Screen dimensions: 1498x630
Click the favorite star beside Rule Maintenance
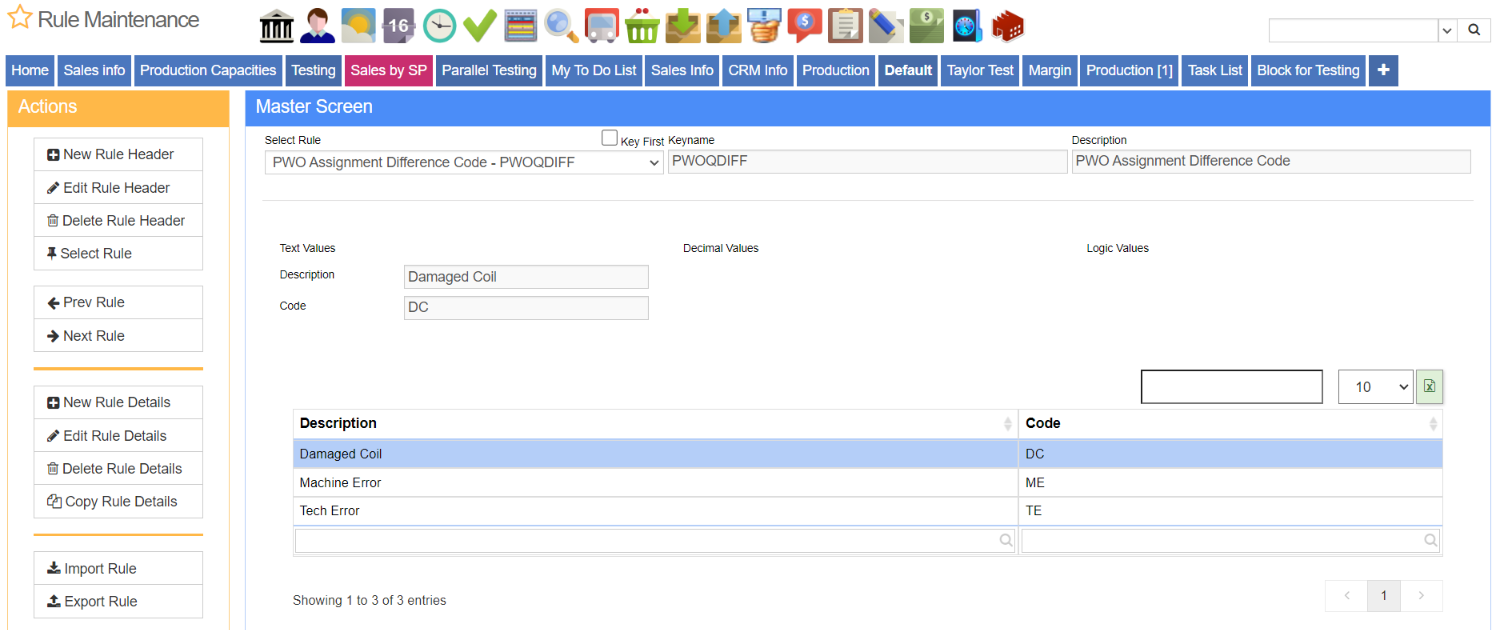(x=20, y=17)
